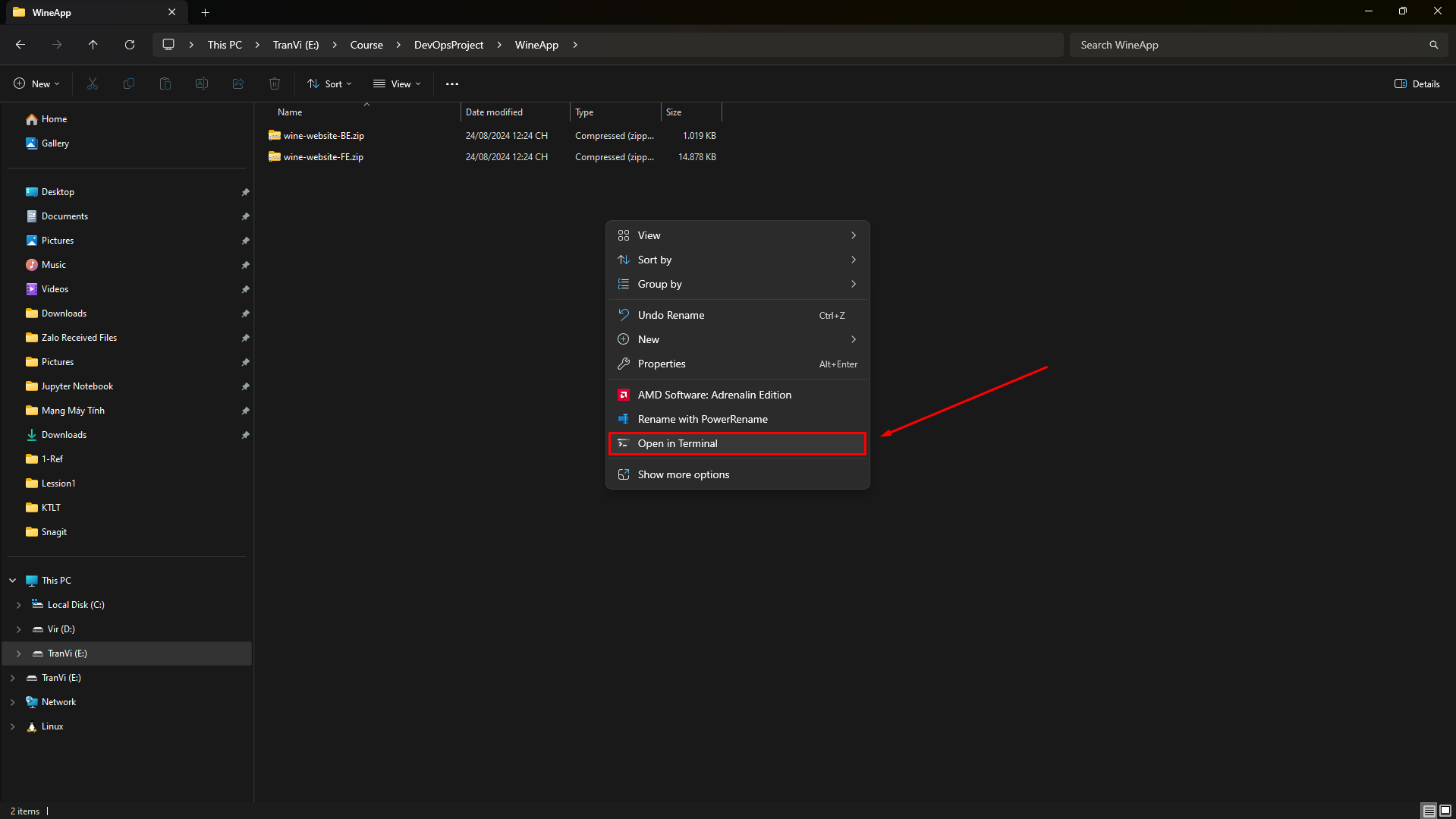The height and width of the screenshot is (819, 1456).
Task: Expand Local Disk (C:) tree node
Action: click(19, 605)
